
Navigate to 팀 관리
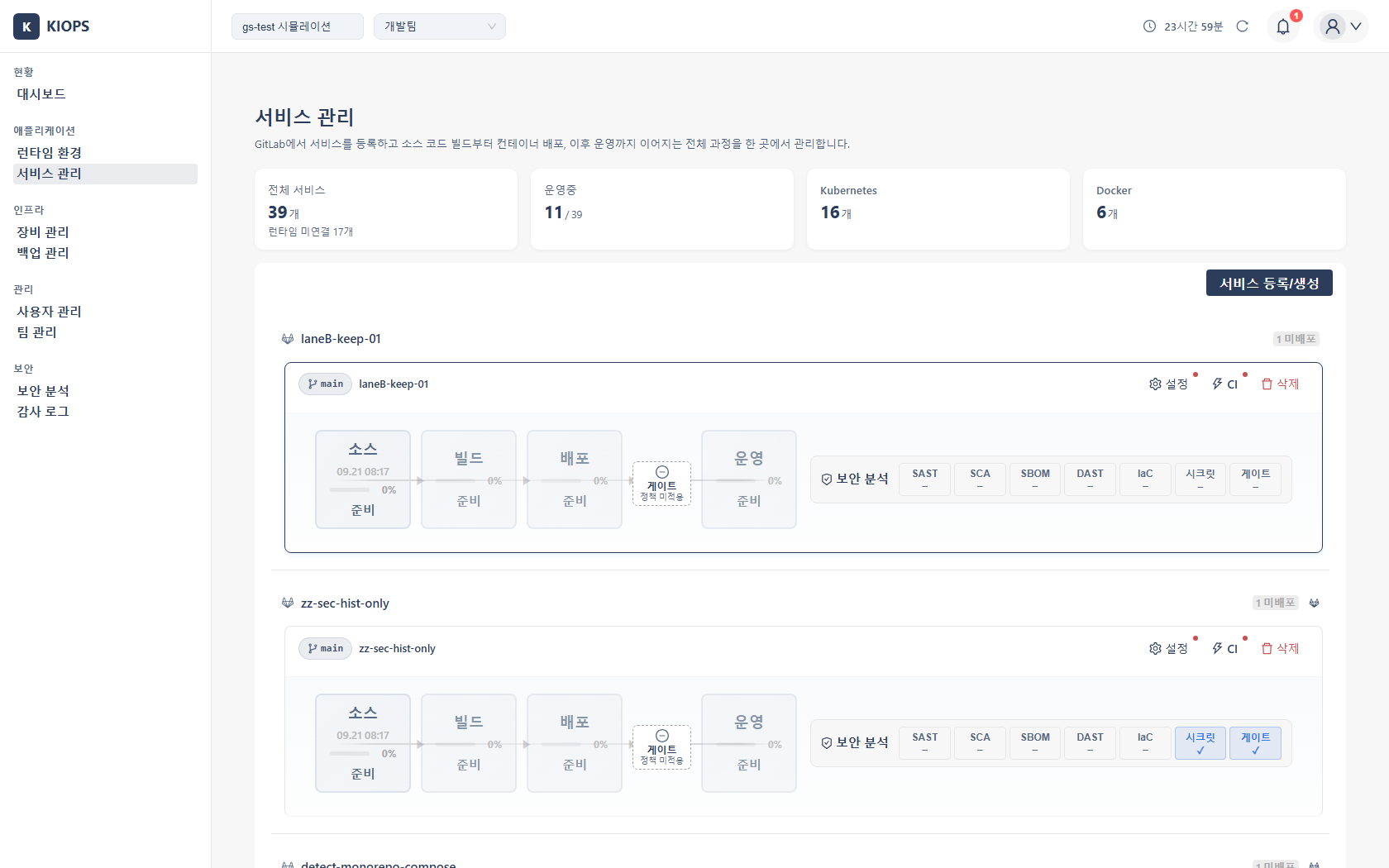(105, 332)
